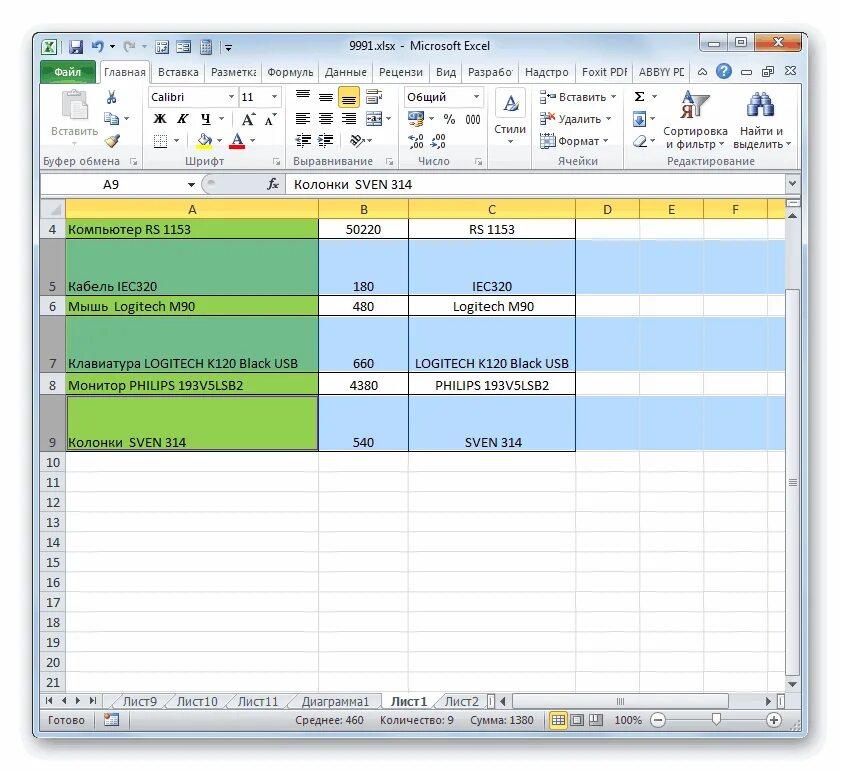Click the Save icon in quick access toolbar
Screen dimensions: 841x771
click(x=76, y=47)
